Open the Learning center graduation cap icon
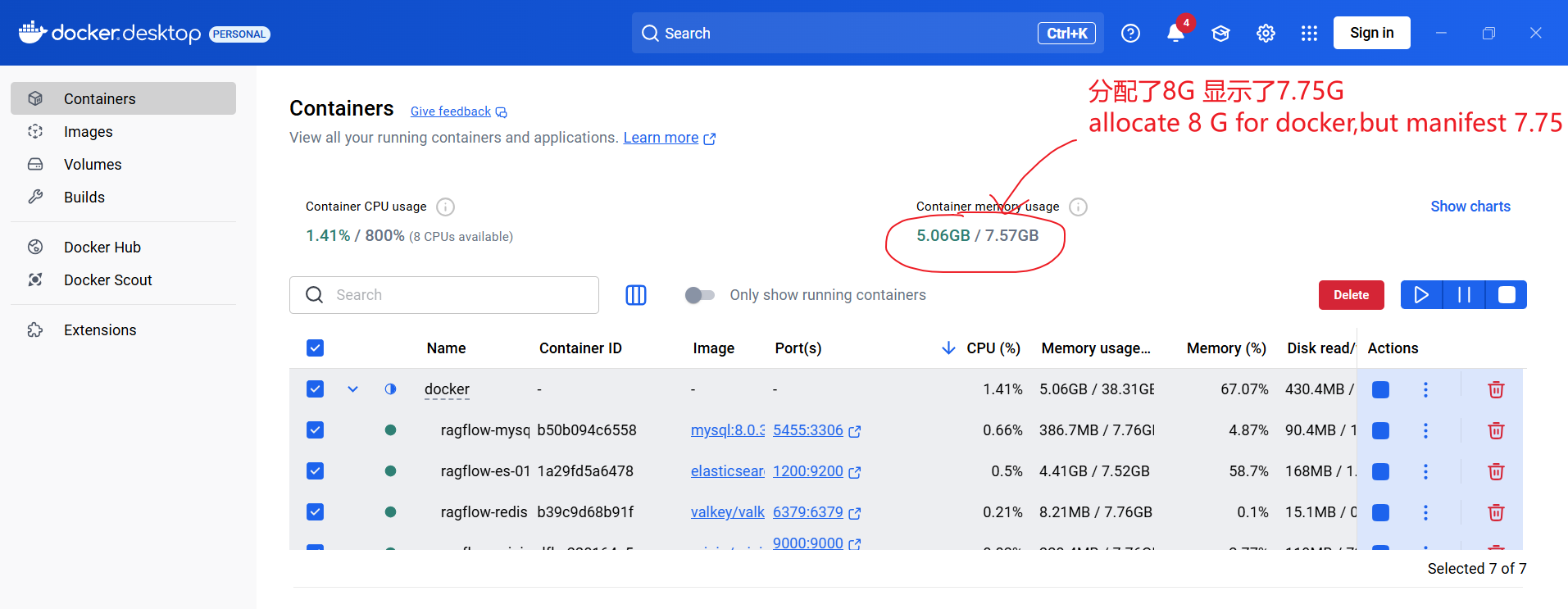Viewport: 1568px width, 609px height. (1220, 34)
